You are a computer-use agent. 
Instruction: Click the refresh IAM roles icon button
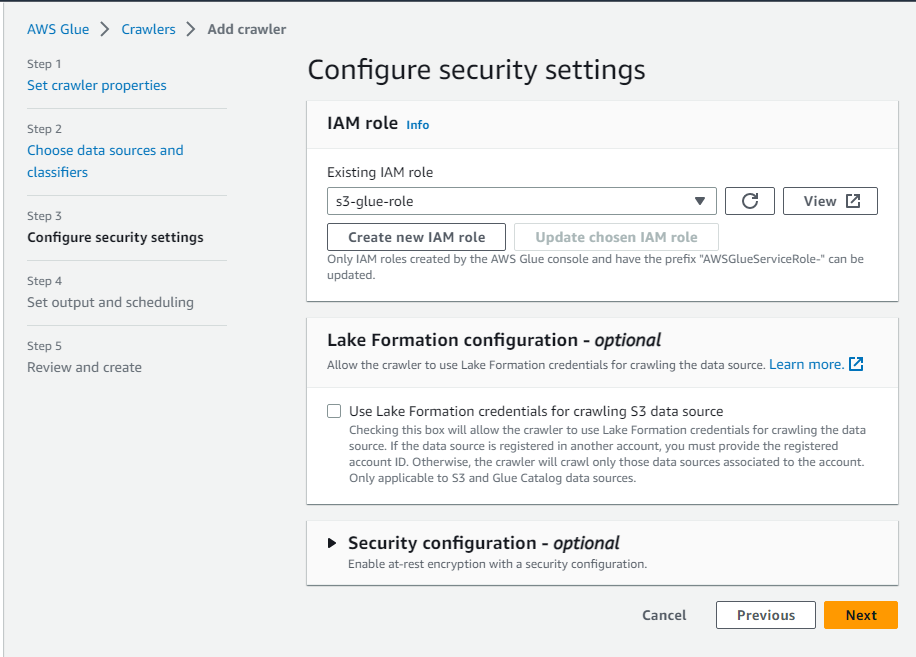[749, 201]
